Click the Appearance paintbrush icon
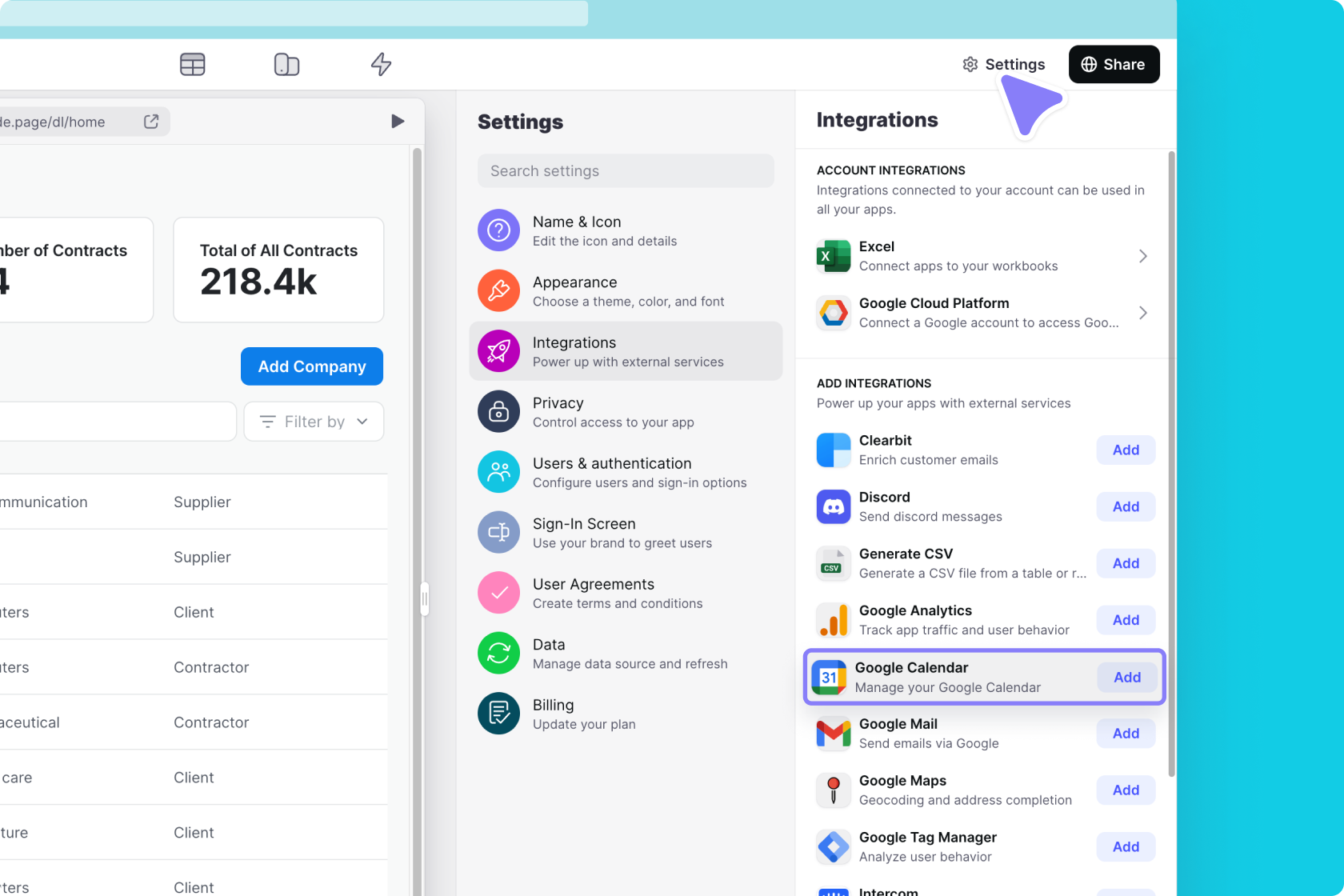 click(498, 290)
